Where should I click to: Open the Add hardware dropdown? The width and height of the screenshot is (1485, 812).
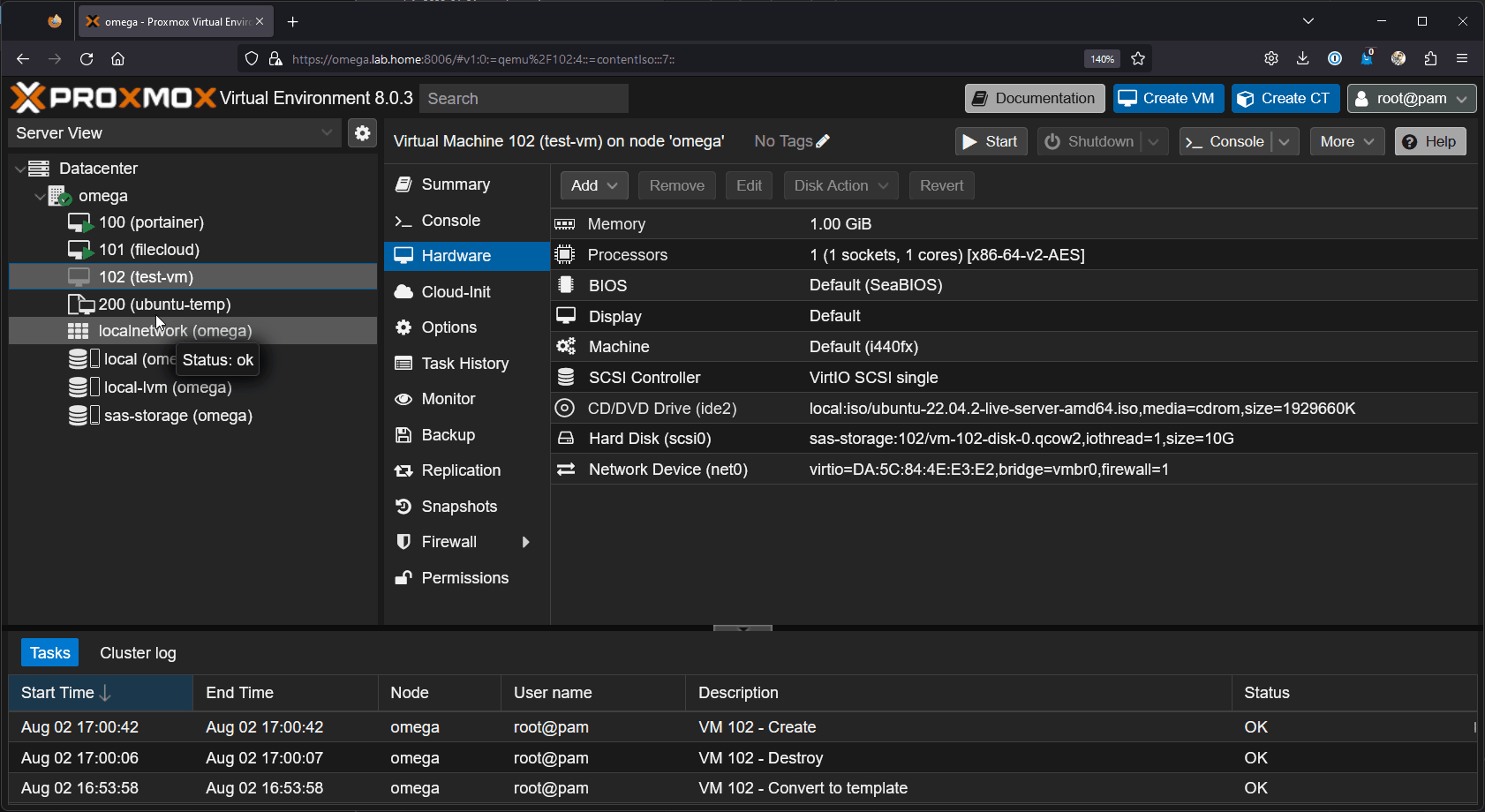click(594, 185)
